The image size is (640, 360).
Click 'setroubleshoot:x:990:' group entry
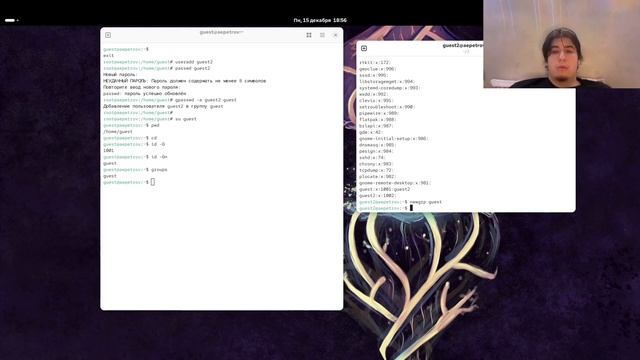pos(387,107)
